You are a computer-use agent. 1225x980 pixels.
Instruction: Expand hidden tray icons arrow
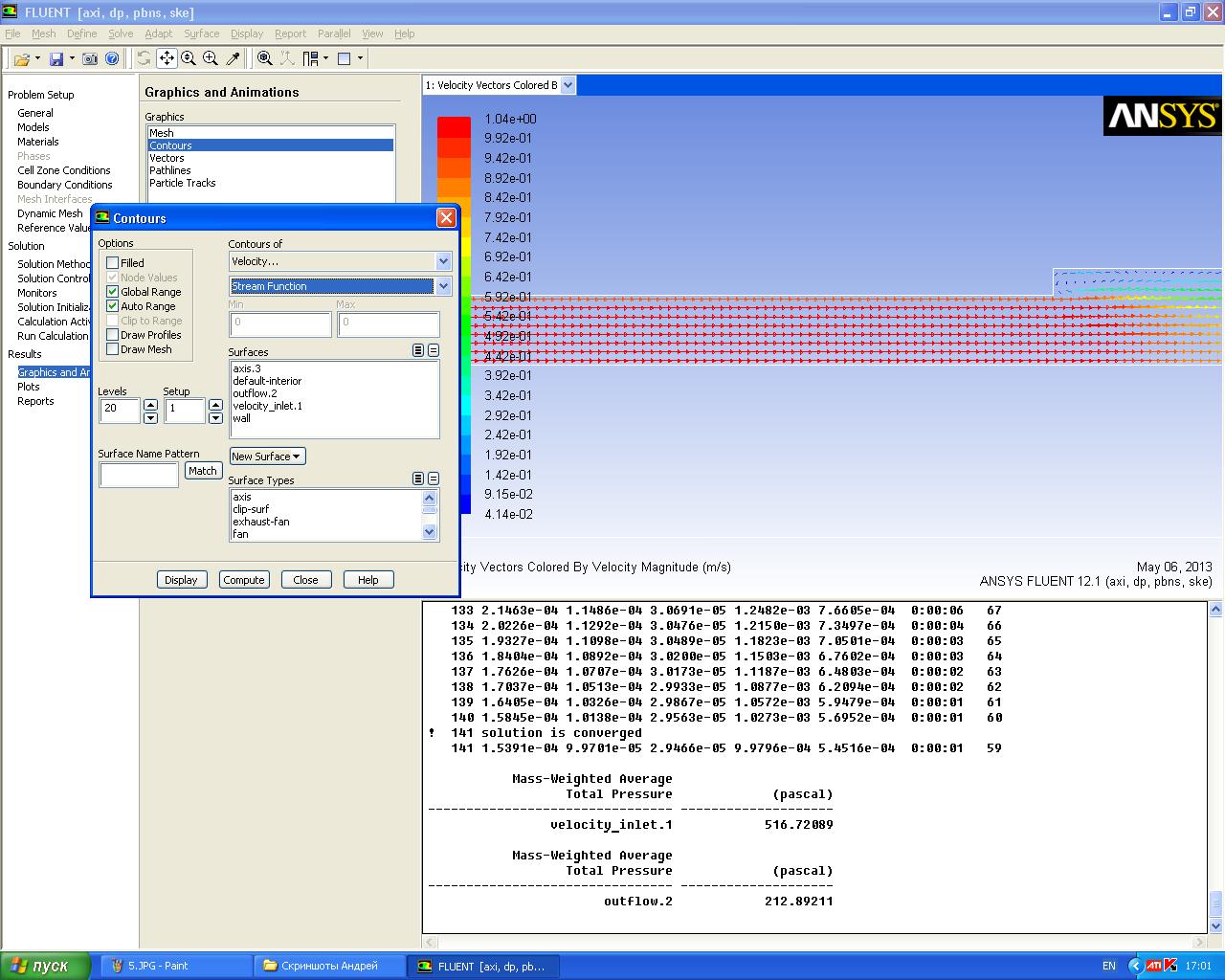(x=1136, y=966)
